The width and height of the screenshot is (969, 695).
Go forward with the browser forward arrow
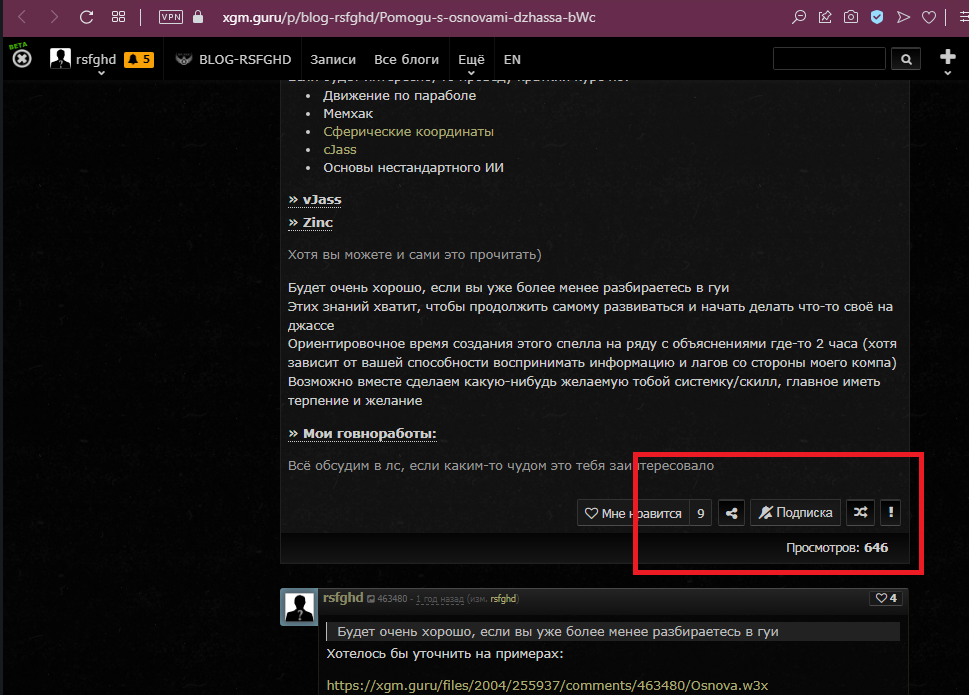pyautogui.click(x=54, y=17)
